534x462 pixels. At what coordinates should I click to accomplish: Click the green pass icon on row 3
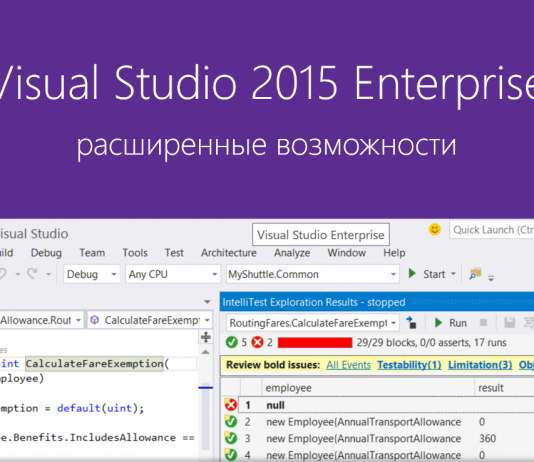click(x=231, y=438)
